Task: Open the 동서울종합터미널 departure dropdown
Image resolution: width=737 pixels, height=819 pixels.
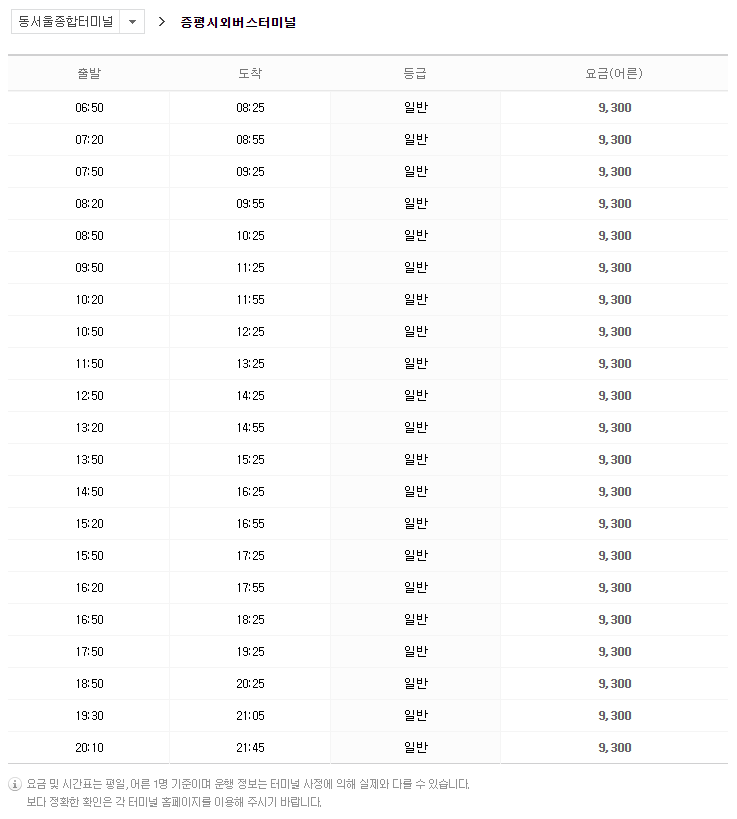Action: pos(78,22)
